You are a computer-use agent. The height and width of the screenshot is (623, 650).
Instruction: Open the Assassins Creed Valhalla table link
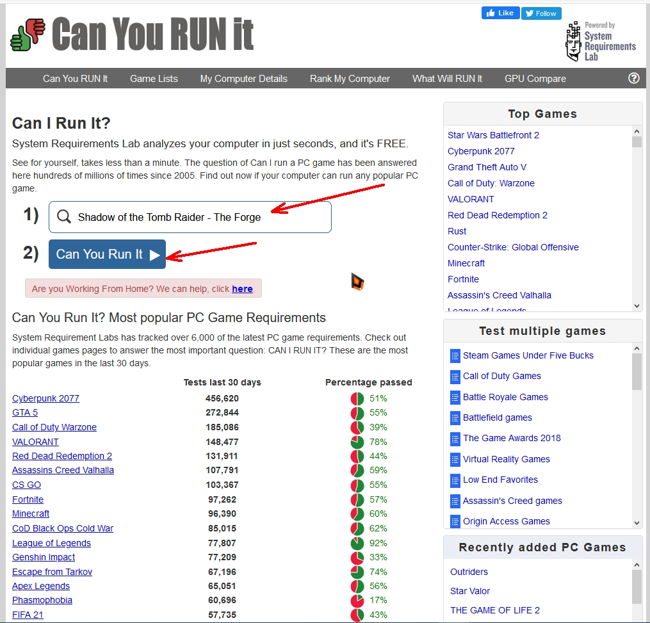[x=63, y=470]
